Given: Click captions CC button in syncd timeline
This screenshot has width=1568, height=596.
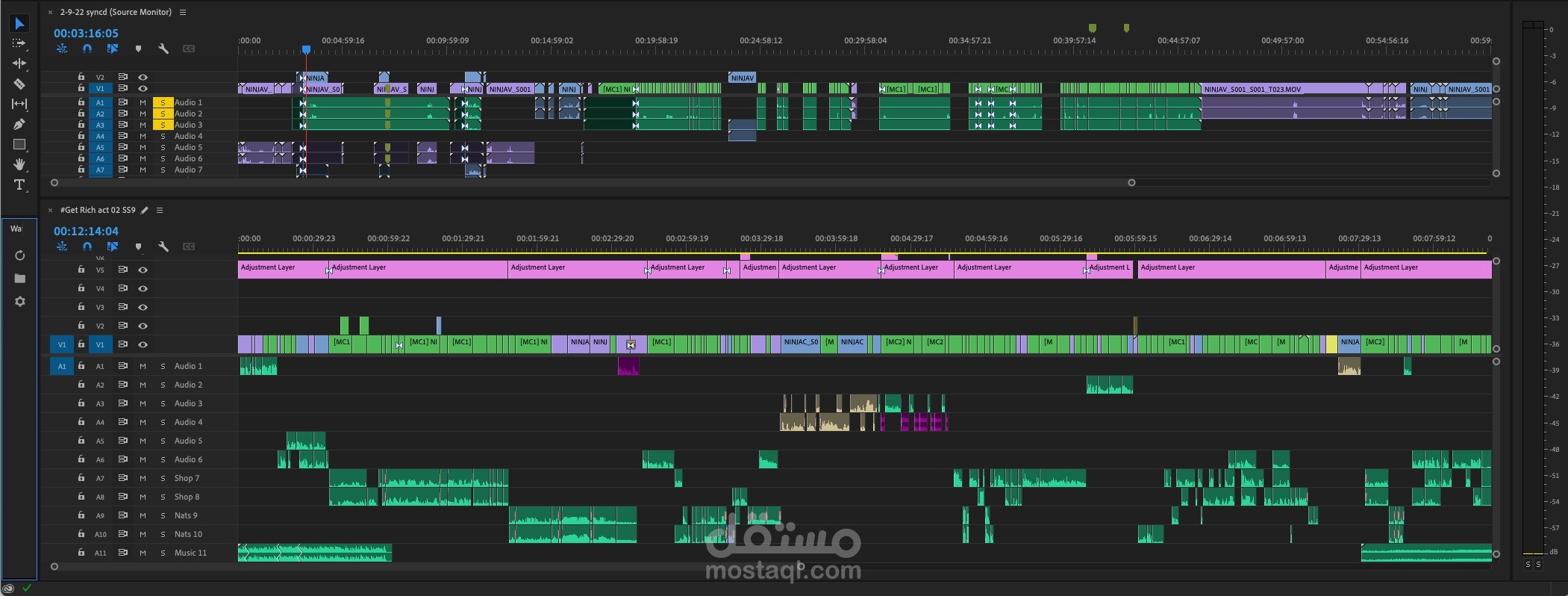Looking at the screenshot, I should point(189,49).
